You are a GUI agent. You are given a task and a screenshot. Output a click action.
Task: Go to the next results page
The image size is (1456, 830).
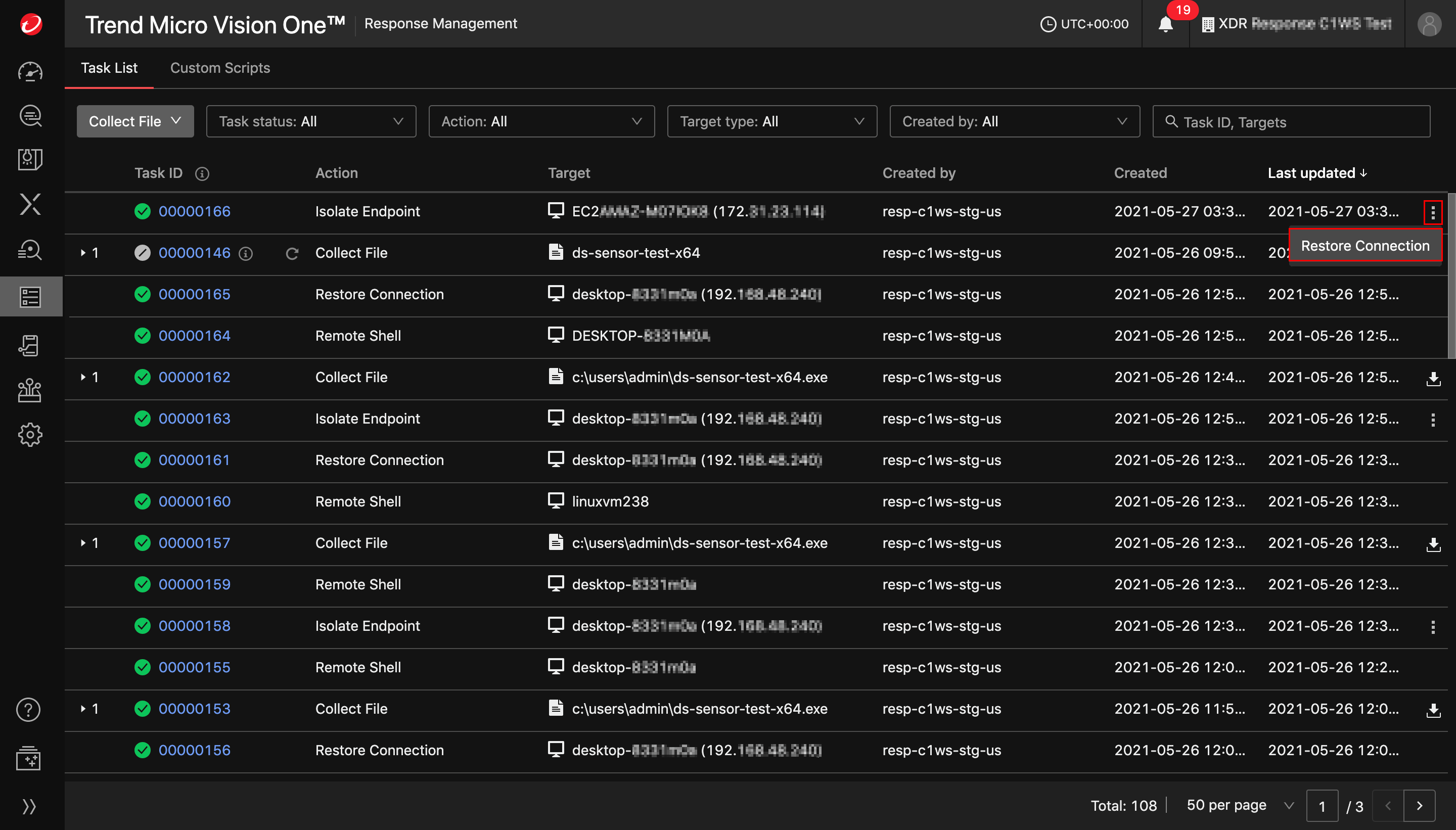point(1420,805)
